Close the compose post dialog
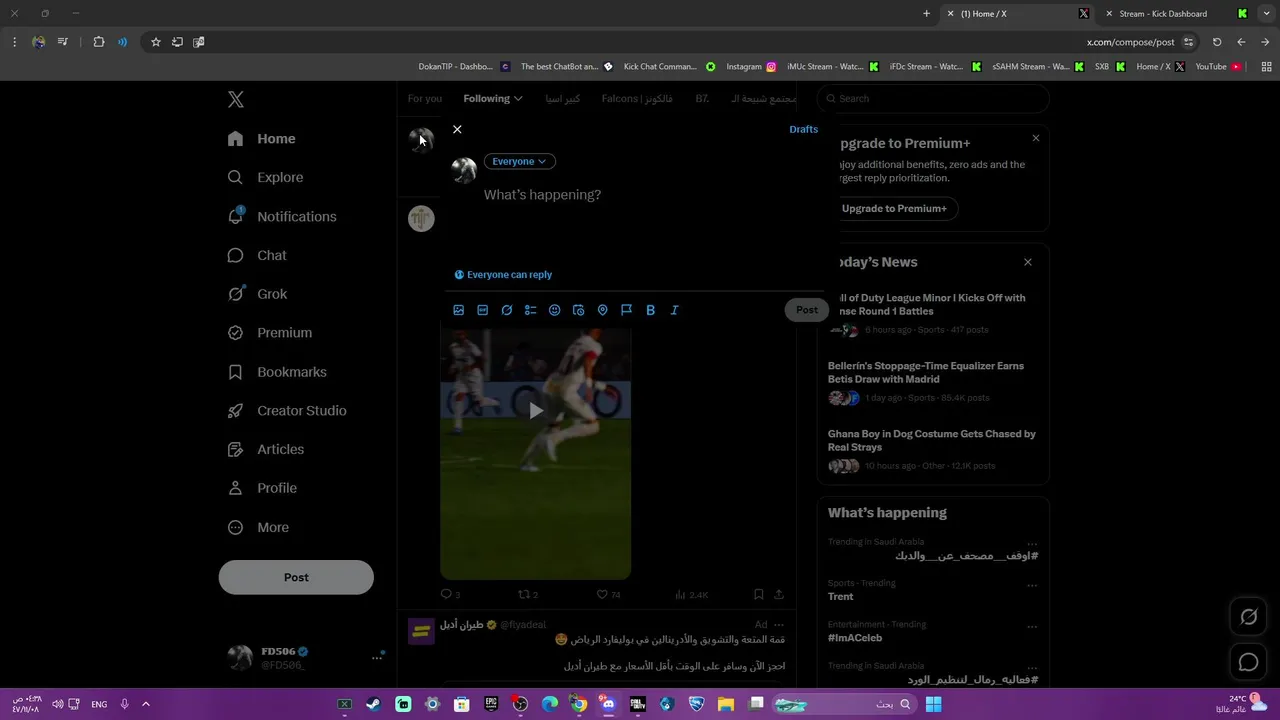The width and height of the screenshot is (1280, 720). tap(457, 129)
